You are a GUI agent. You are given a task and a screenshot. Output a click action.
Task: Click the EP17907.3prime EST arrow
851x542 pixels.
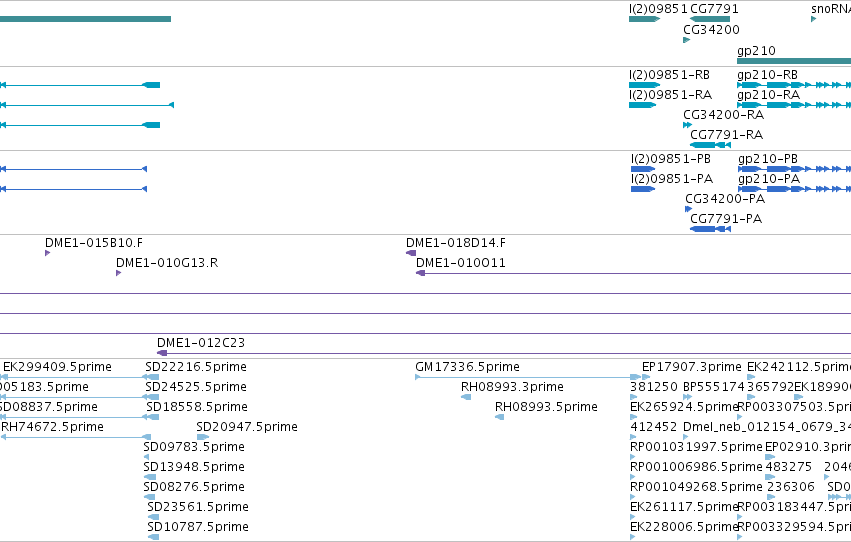646,377
